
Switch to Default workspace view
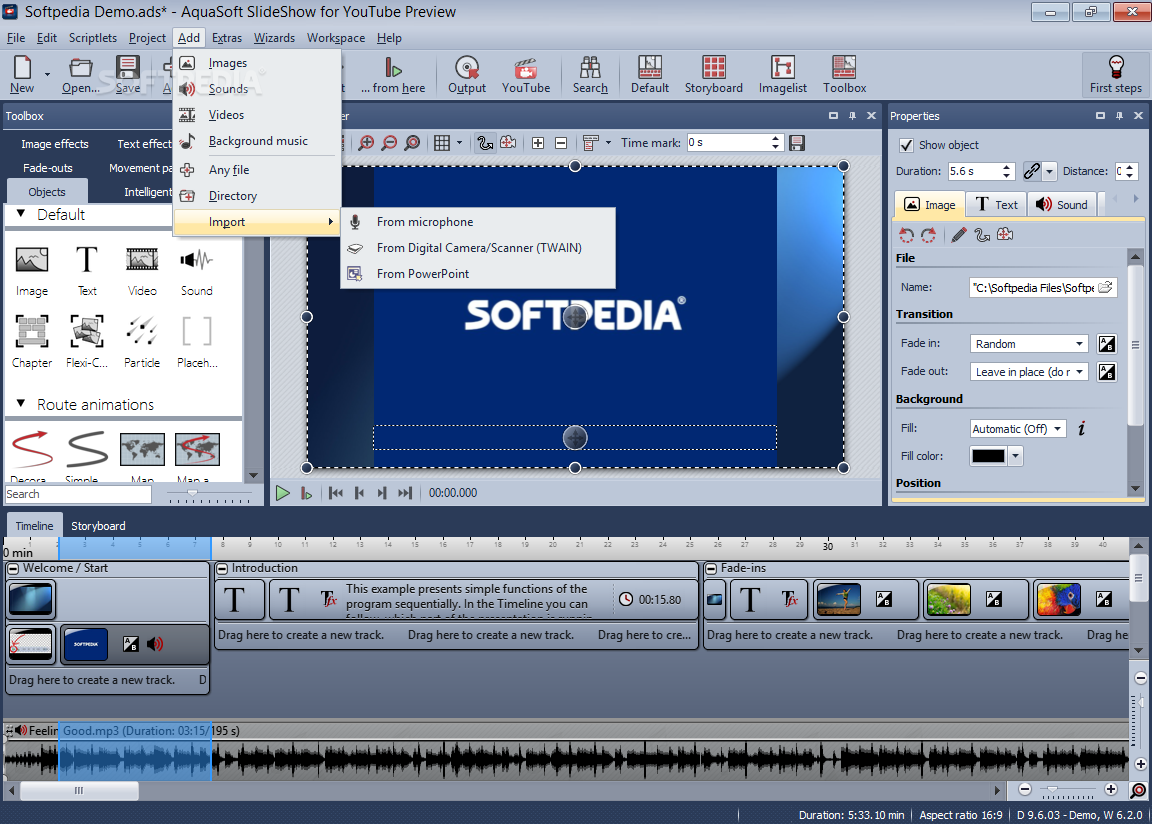(649, 74)
